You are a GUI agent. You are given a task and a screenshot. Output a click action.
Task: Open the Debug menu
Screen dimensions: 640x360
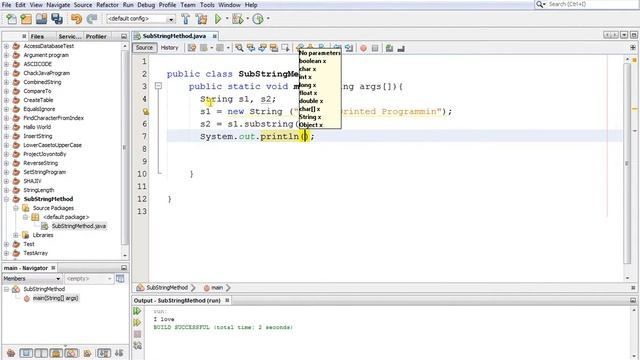point(146,5)
